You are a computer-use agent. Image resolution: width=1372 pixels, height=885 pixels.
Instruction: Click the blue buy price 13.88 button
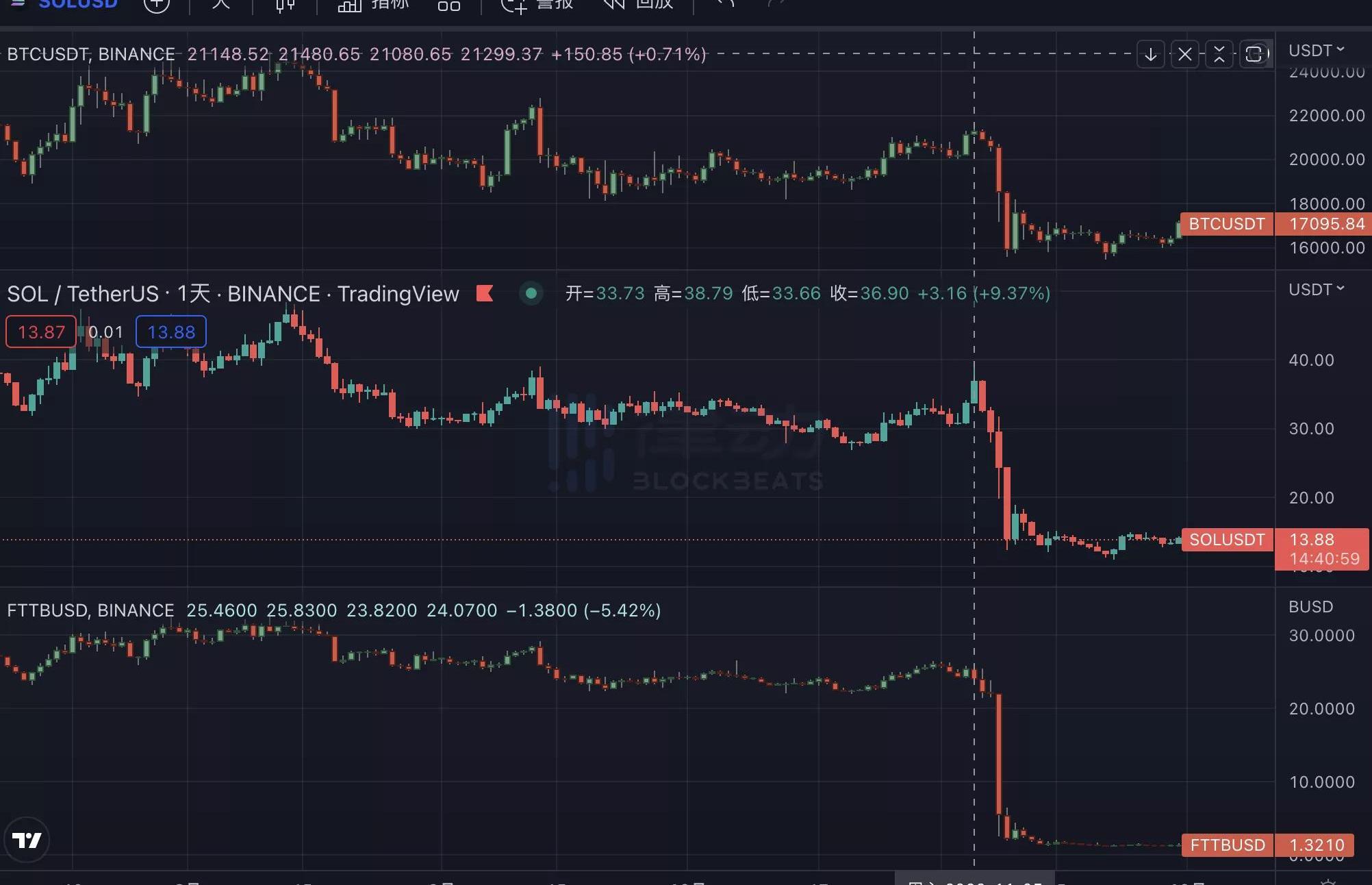(x=171, y=332)
